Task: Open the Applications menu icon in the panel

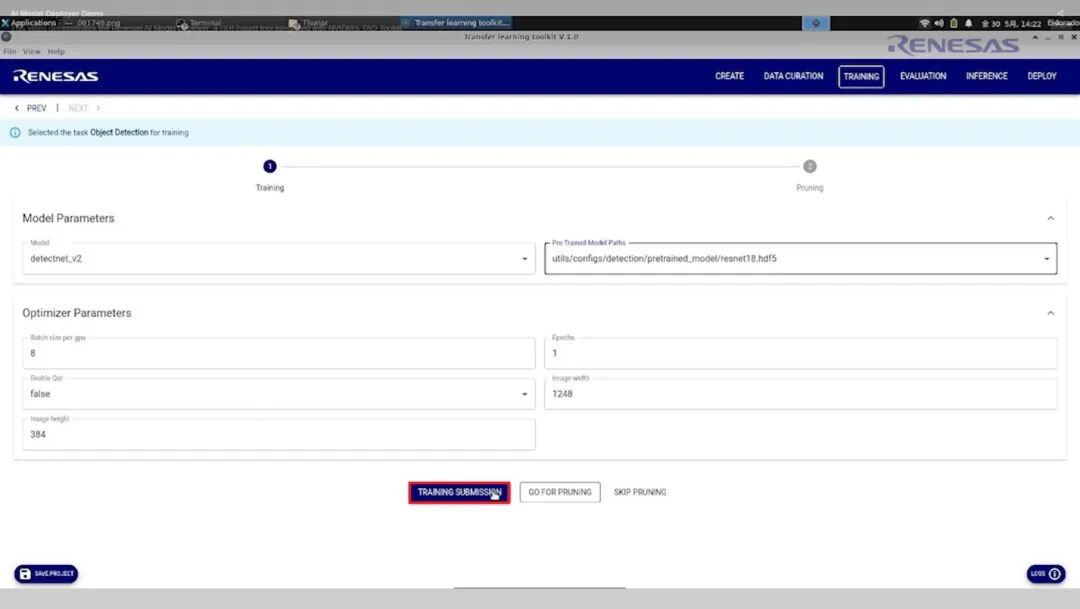Action: point(5,23)
